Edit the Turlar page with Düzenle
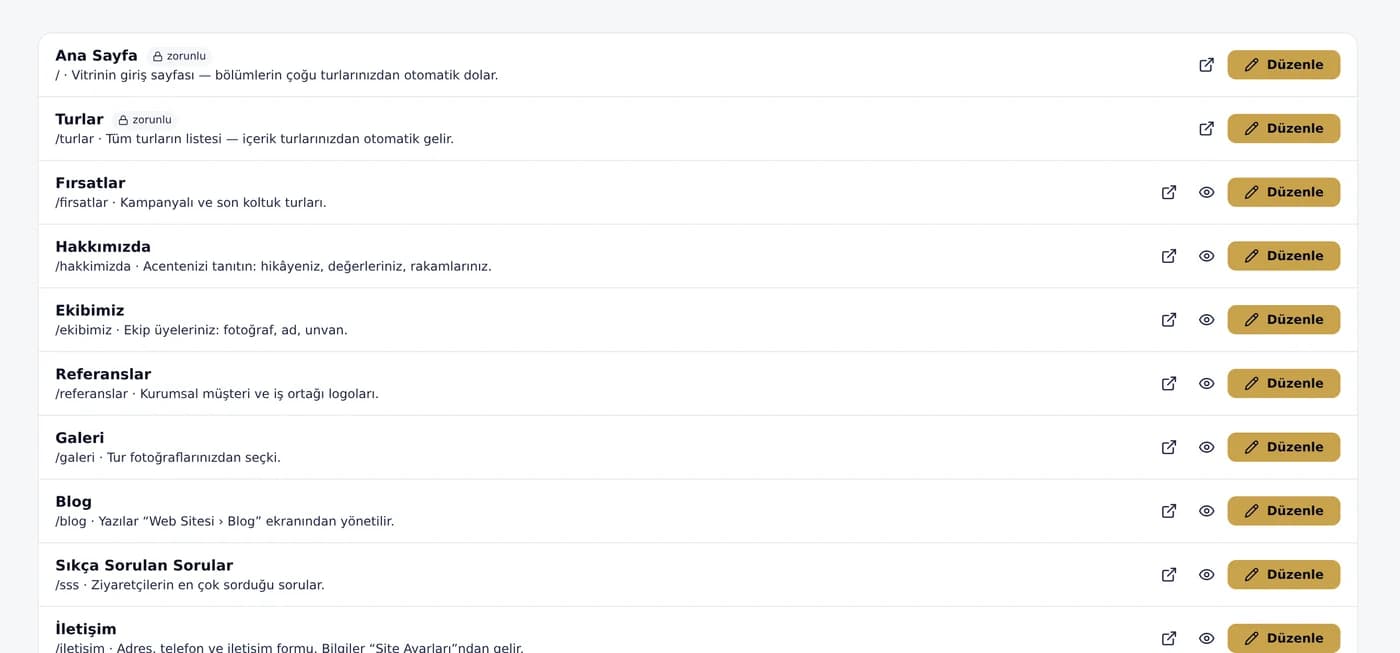Screen dimensions: 1400x653 (x=1283, y=129)
